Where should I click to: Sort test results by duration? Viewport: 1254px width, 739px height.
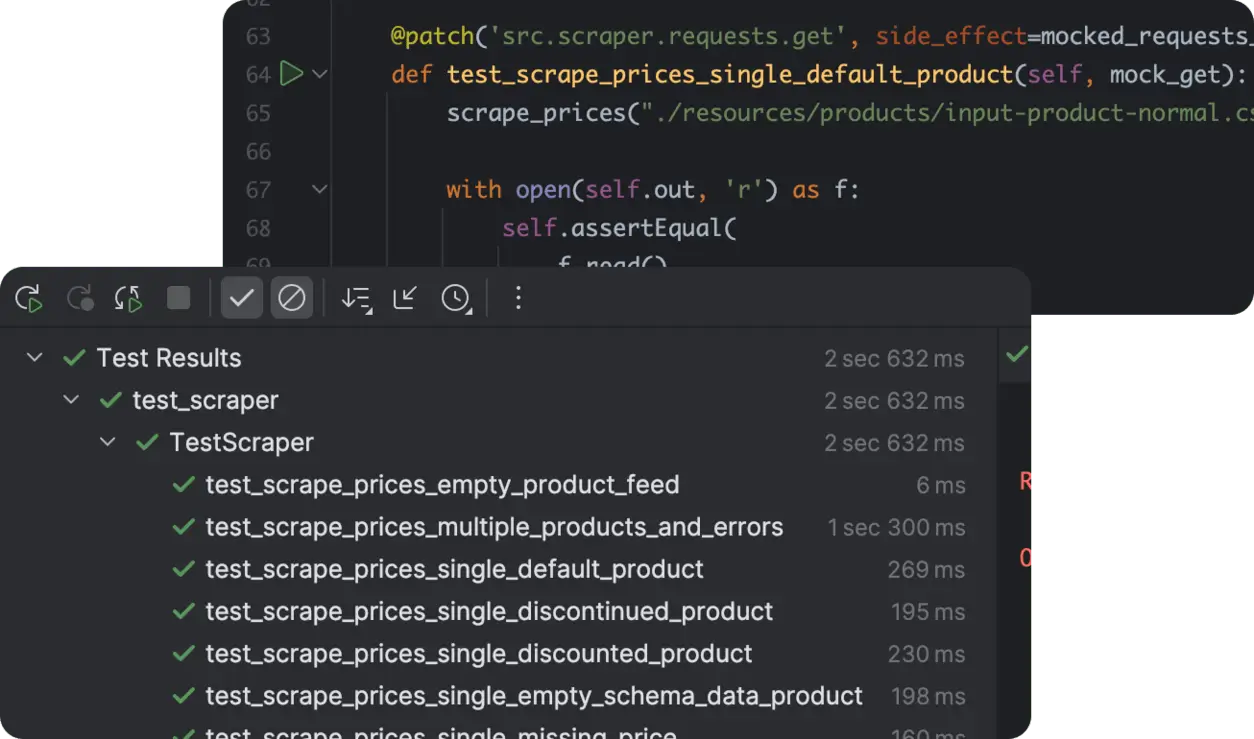456,297
